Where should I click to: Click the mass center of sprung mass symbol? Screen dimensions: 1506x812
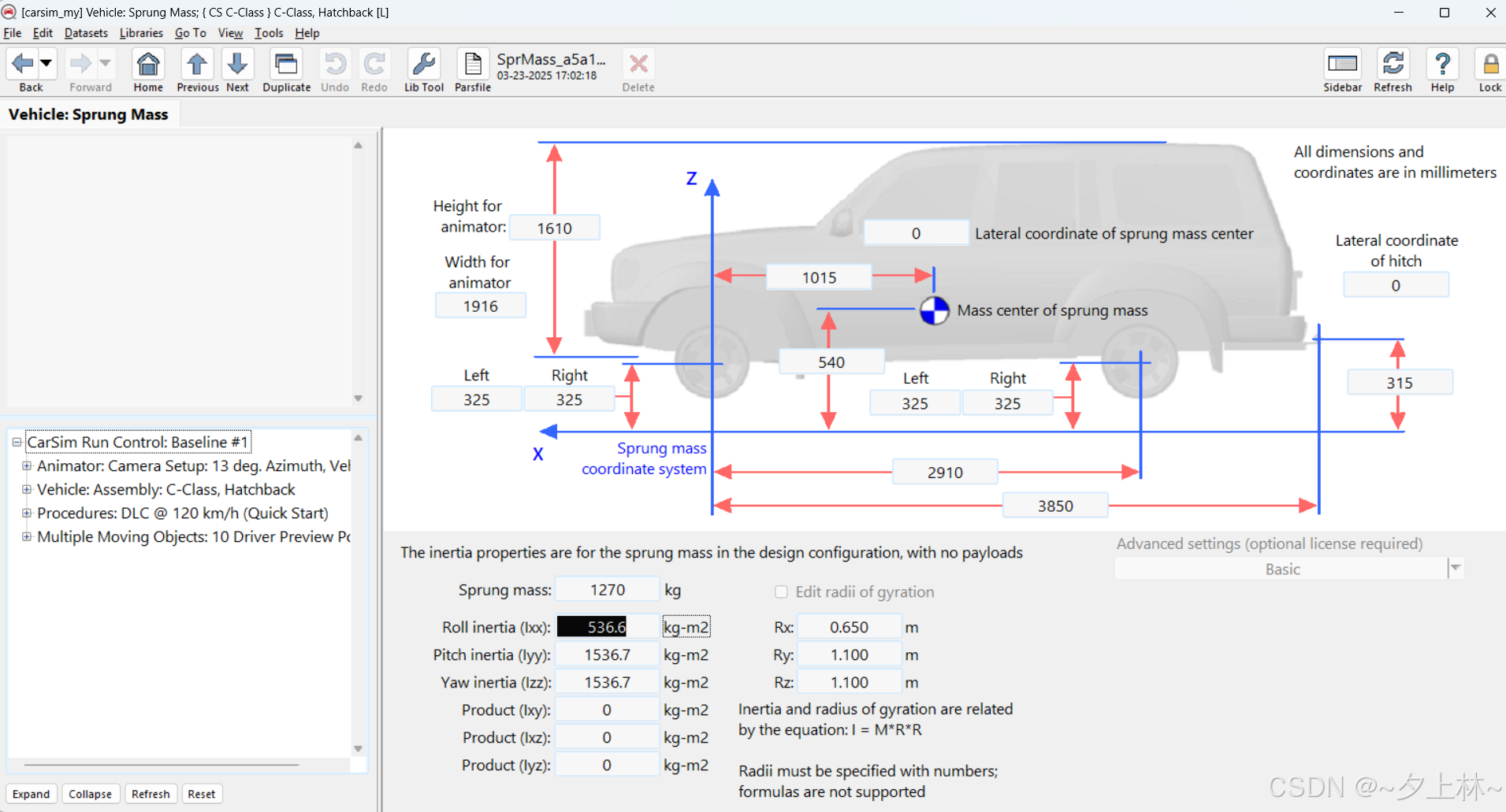[934, 311]
